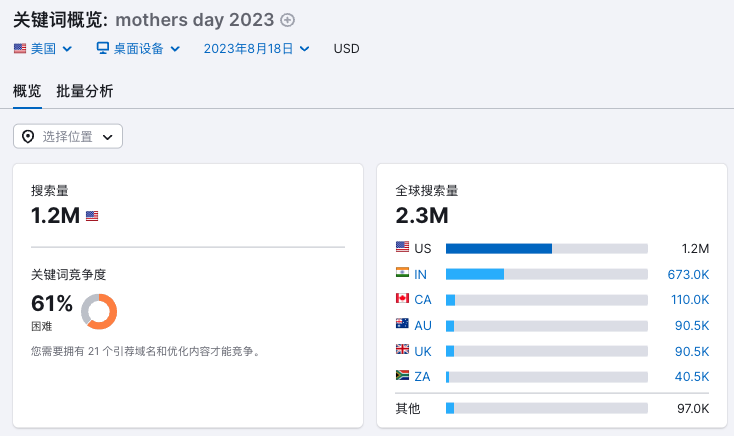
Task: Open the IN country link
Action: 421,274
